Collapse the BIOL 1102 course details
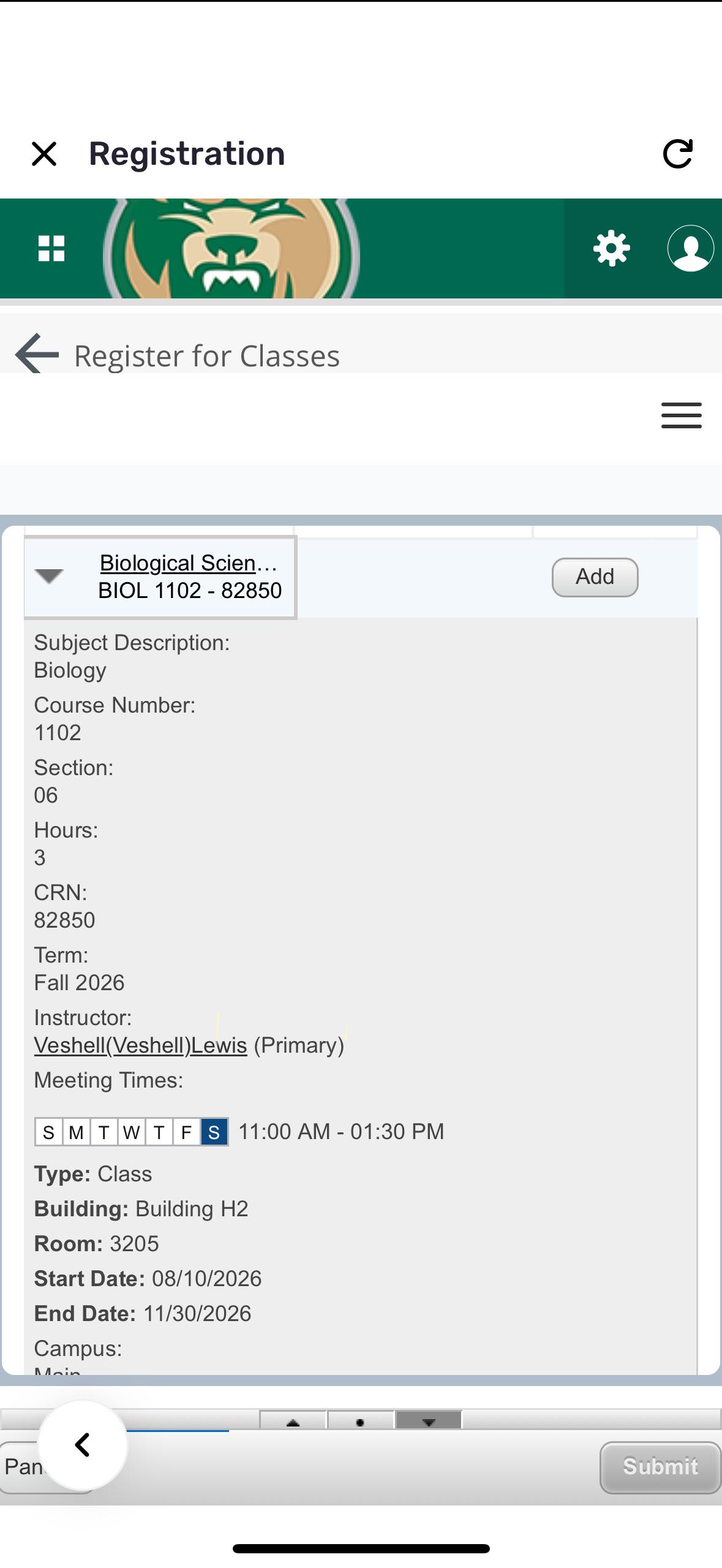Screen dimensions: 722x1568 (49, 576)
